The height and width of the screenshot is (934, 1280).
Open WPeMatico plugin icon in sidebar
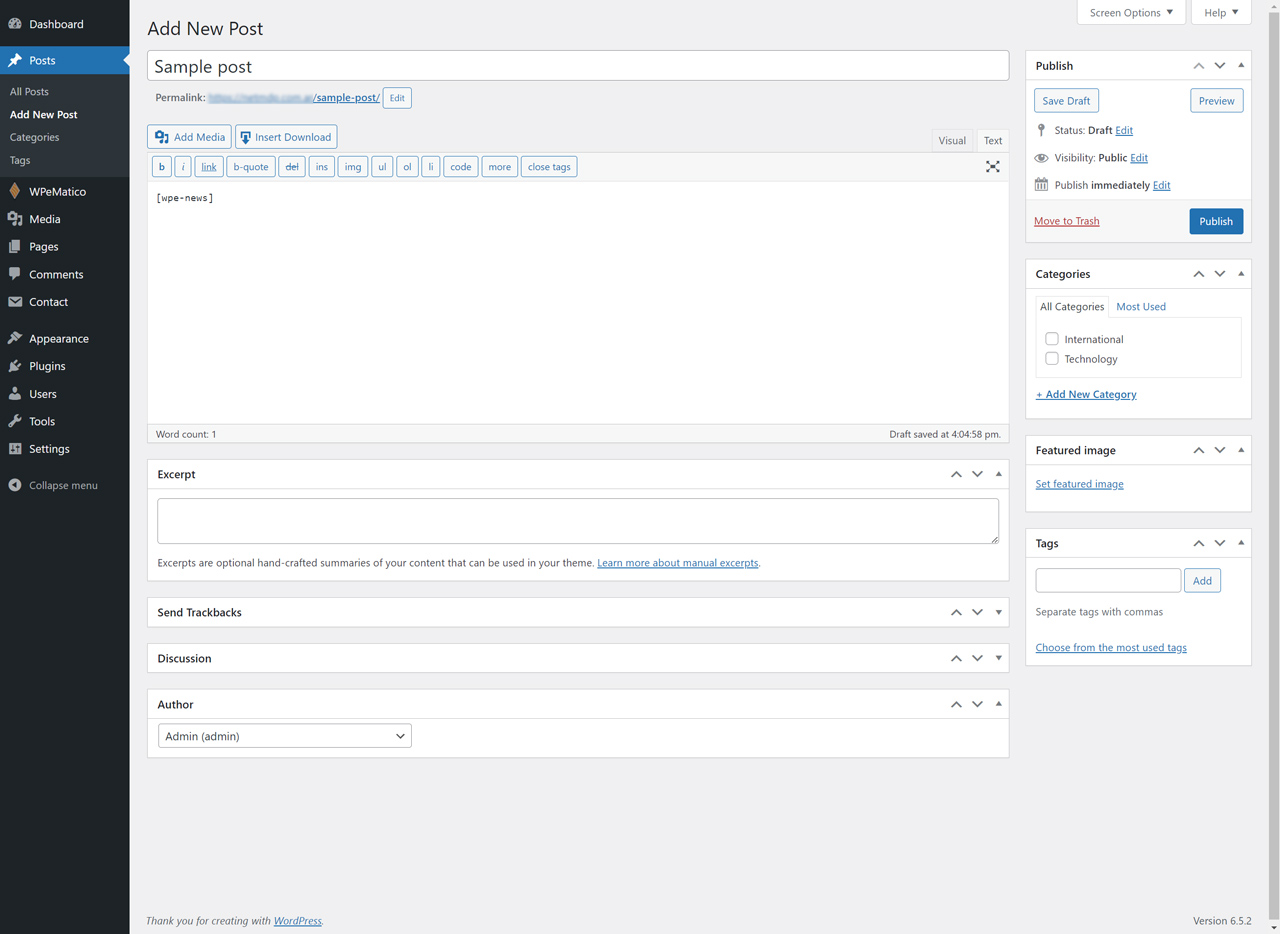click(x=15, y=191)
